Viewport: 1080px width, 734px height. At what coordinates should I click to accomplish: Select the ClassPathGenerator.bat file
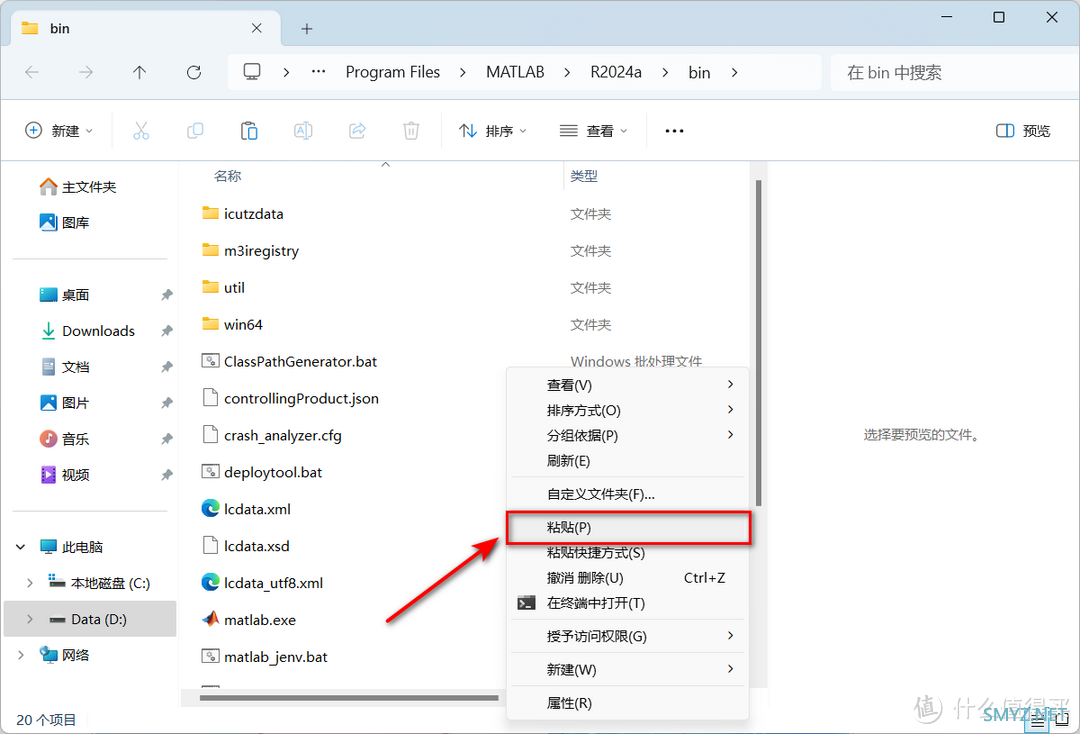tap(289, 361)
